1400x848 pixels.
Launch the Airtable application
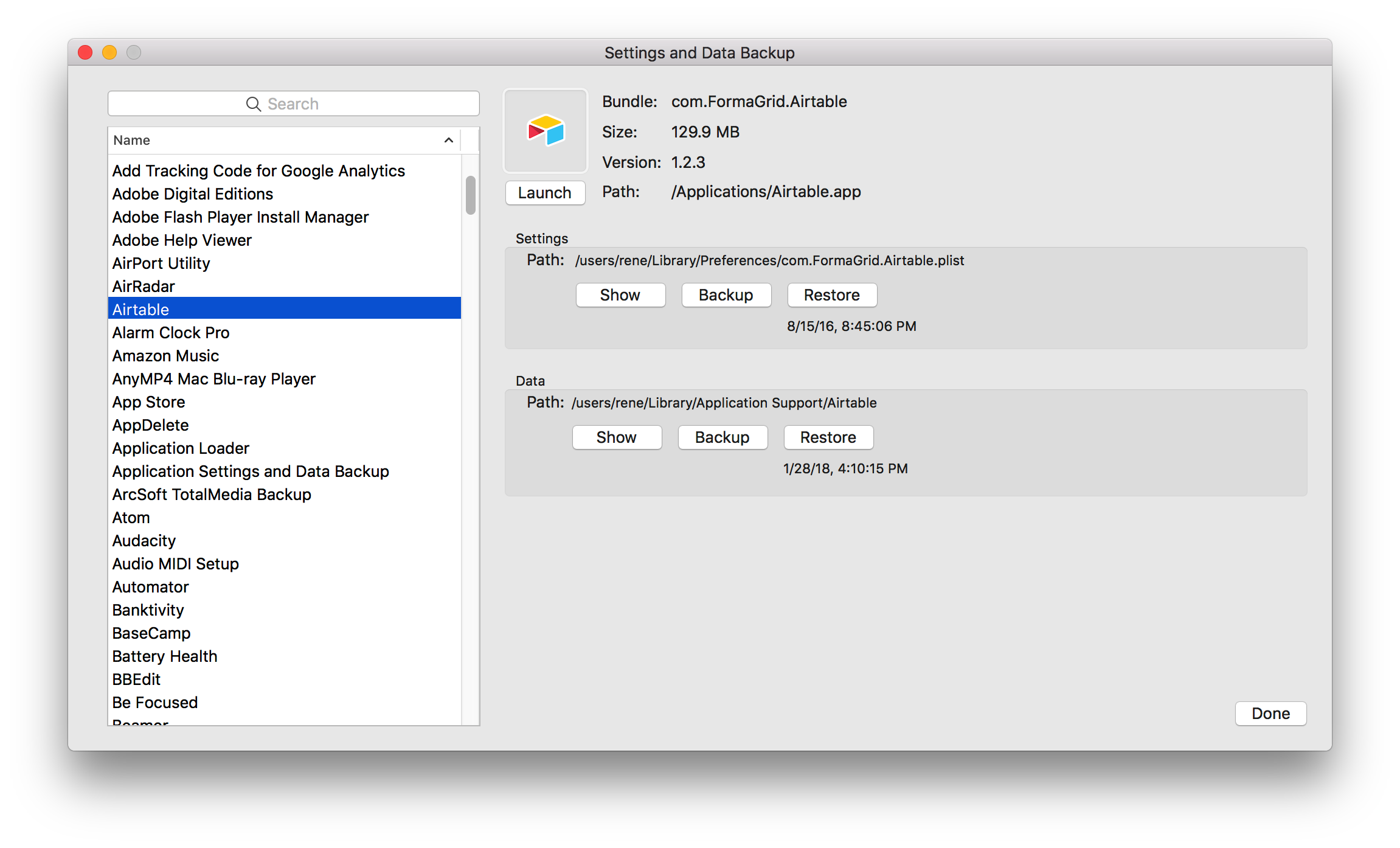(x=545, y=193)
